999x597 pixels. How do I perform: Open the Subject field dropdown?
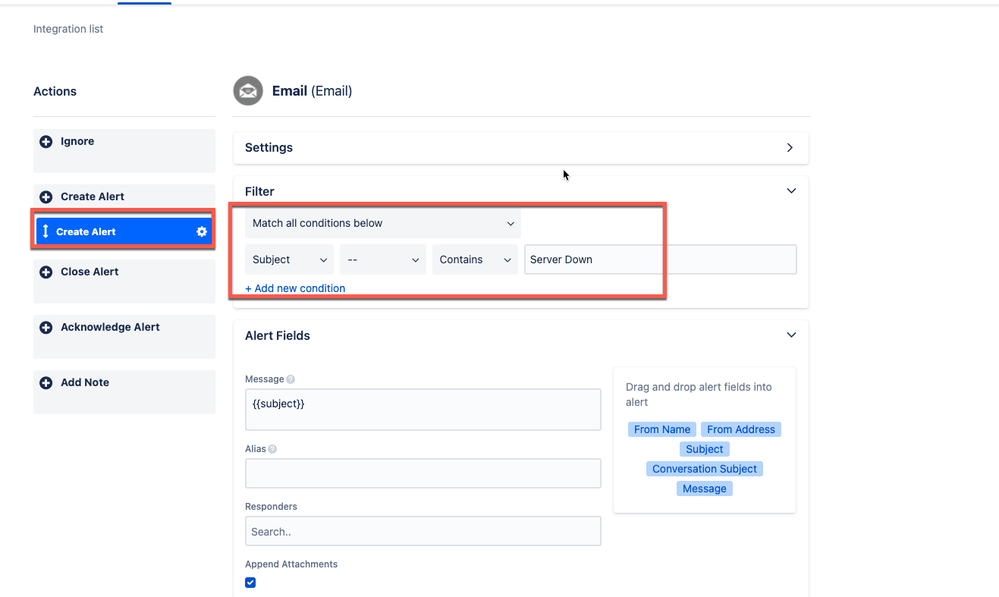pyautogui.click(x=289, y=260)
